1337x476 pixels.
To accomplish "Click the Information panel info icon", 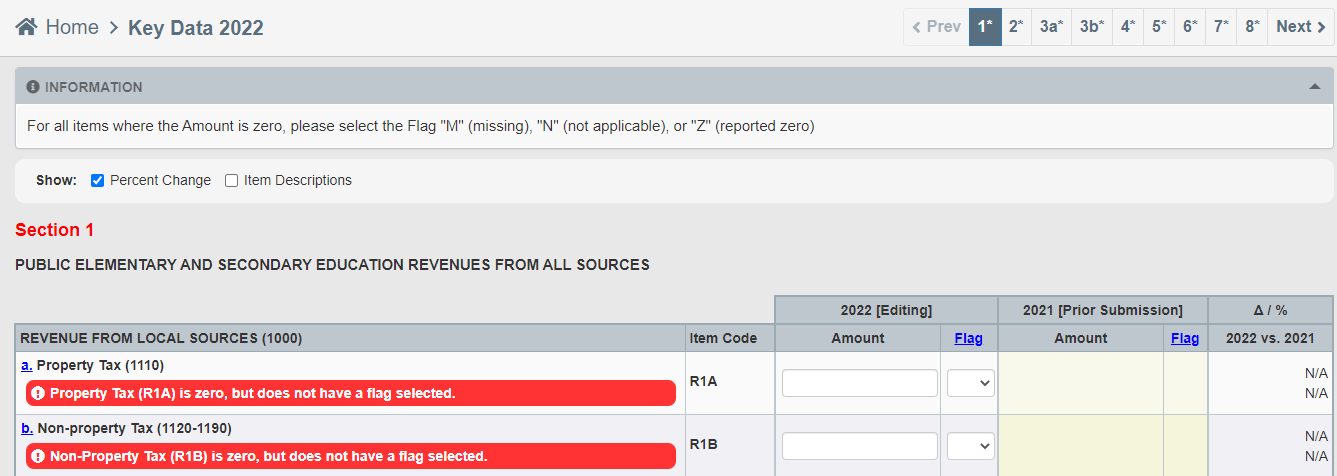I will pos(33,87).
